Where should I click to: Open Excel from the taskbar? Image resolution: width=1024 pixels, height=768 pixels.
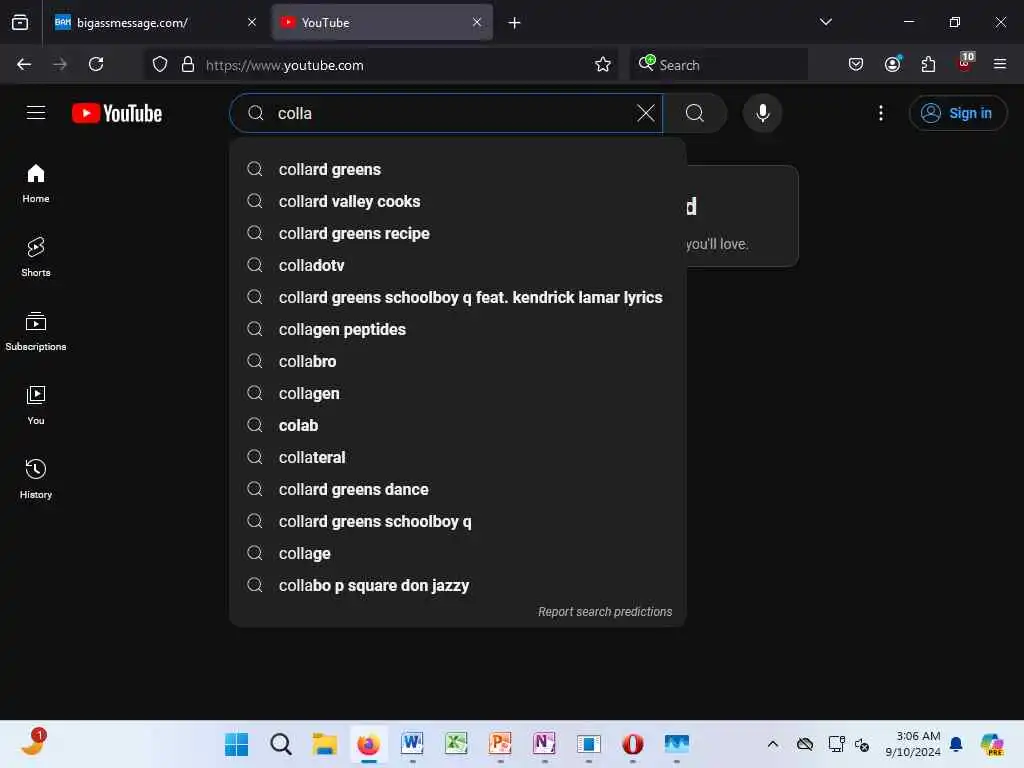456,744
